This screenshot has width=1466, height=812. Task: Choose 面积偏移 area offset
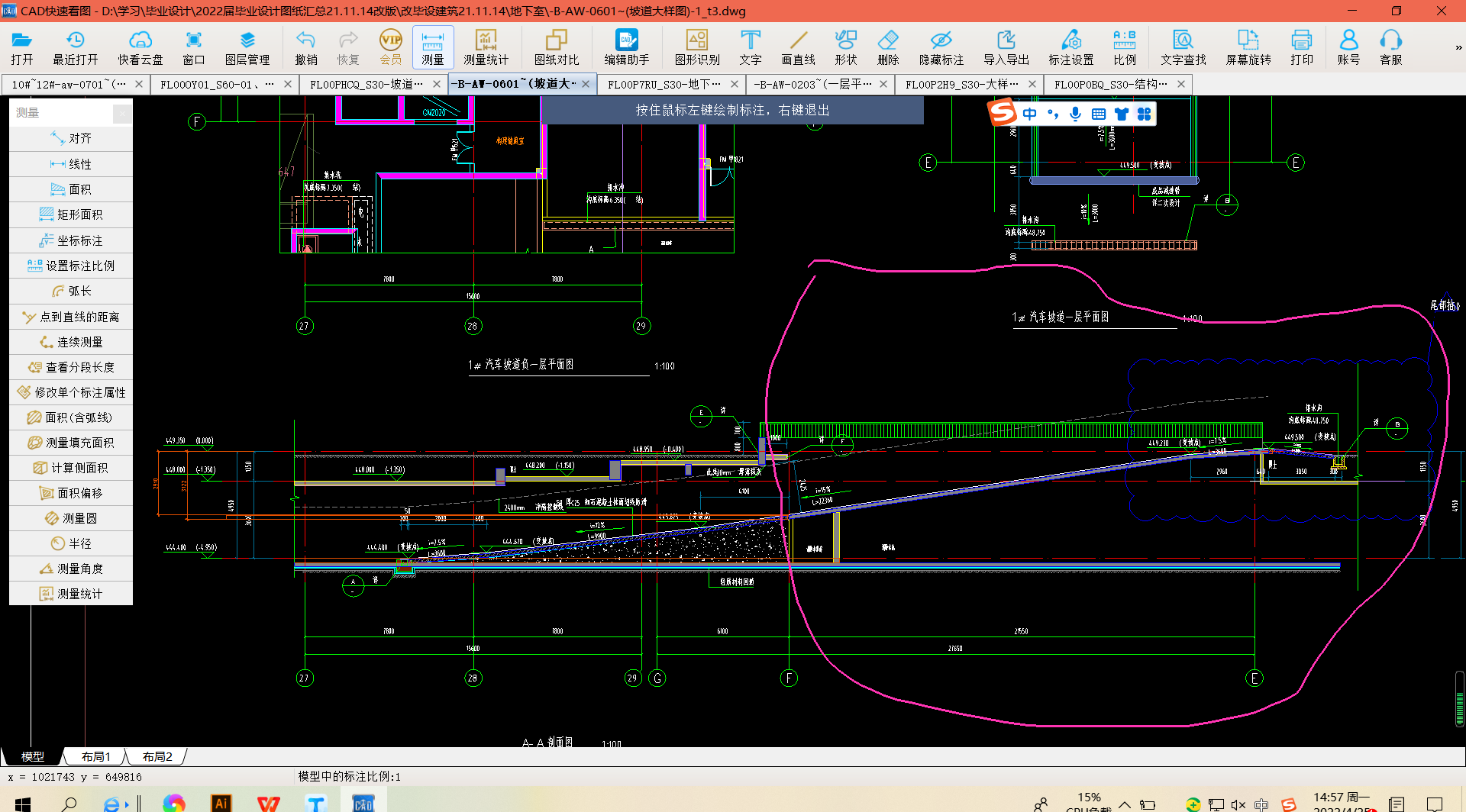(x=71, y=493)
